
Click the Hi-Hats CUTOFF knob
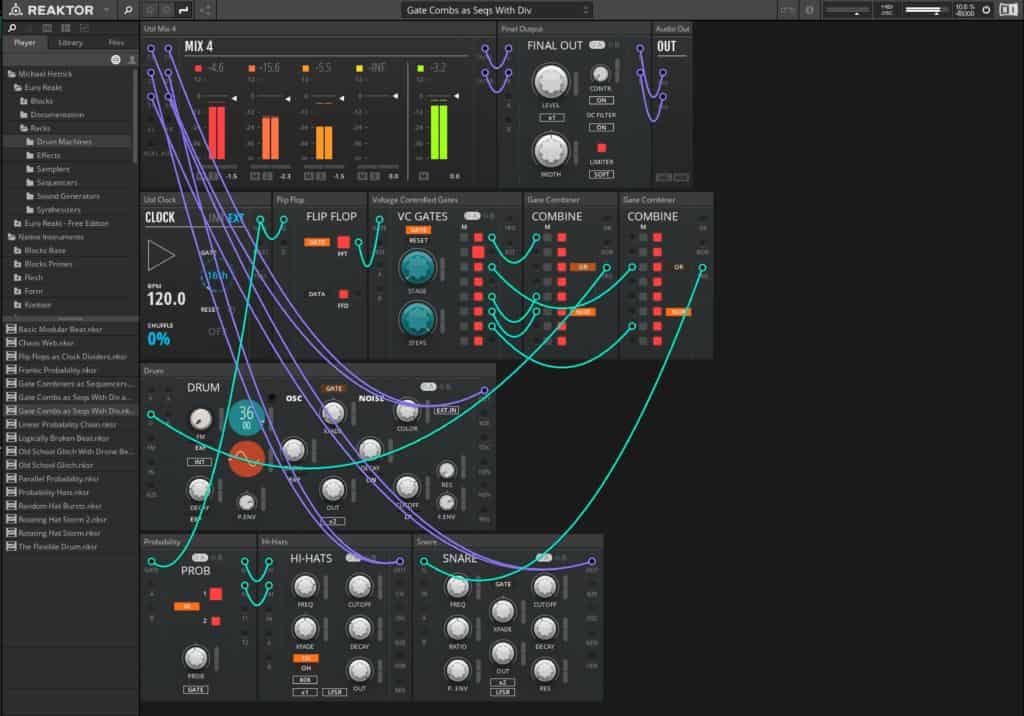(359, 586)
